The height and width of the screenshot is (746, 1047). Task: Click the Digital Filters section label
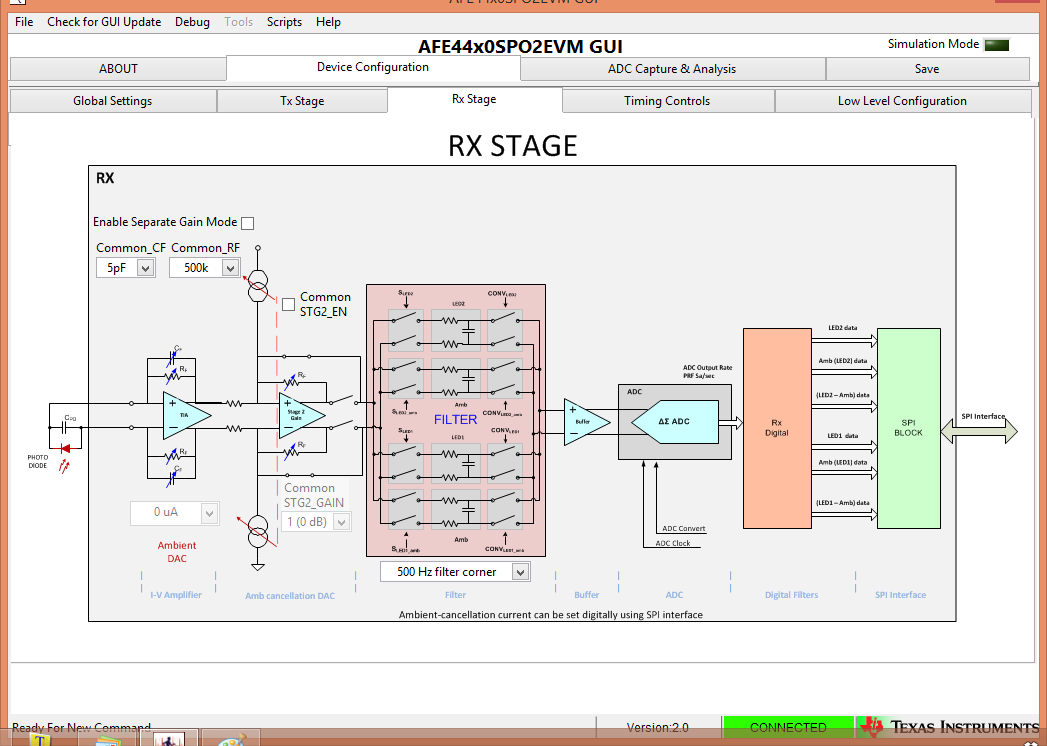point(791,594)
